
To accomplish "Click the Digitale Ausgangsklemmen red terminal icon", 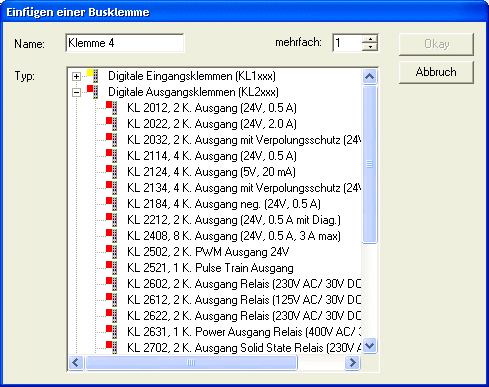I will click(x=93, y=92).
